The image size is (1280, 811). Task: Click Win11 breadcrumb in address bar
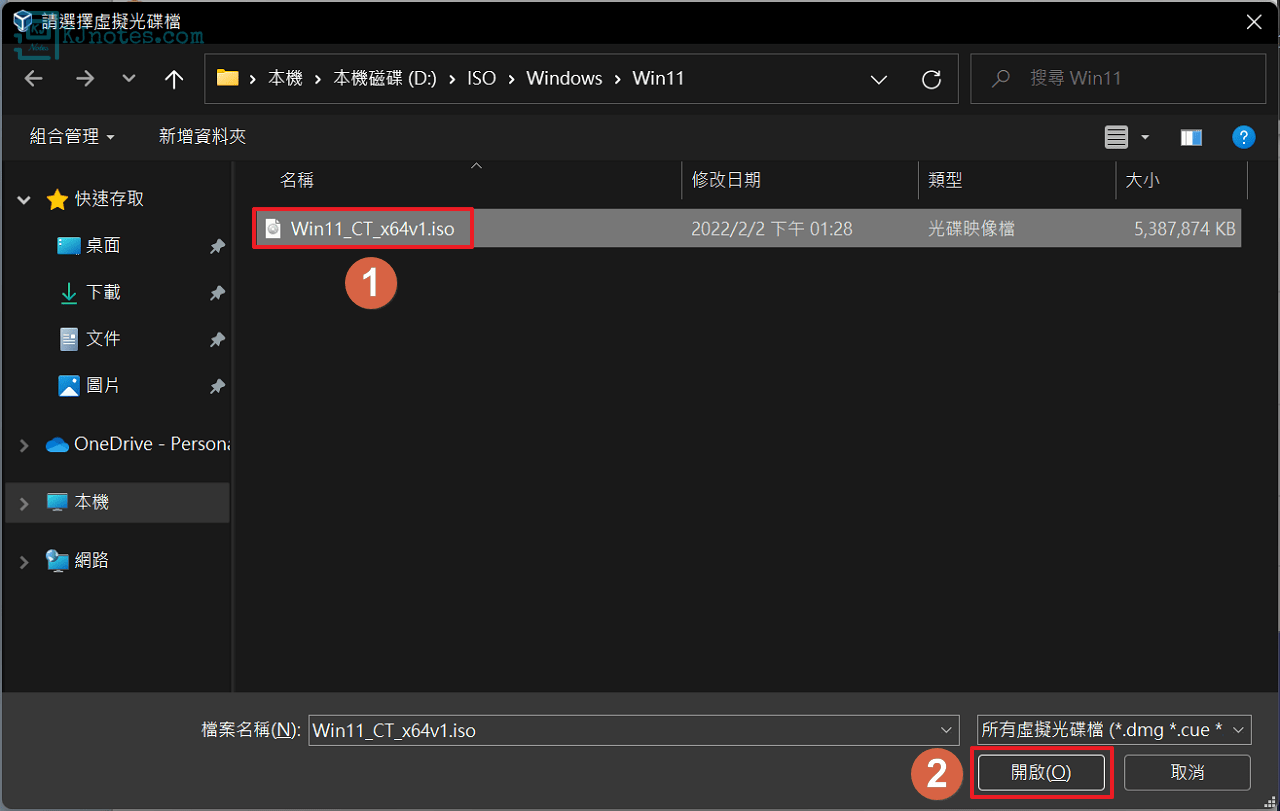[658, 78]
